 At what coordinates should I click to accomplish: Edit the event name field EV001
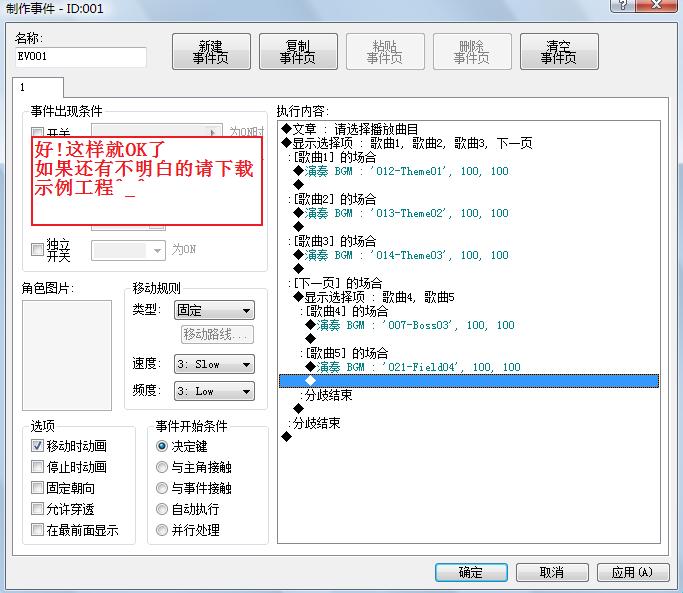click(81, 57)
